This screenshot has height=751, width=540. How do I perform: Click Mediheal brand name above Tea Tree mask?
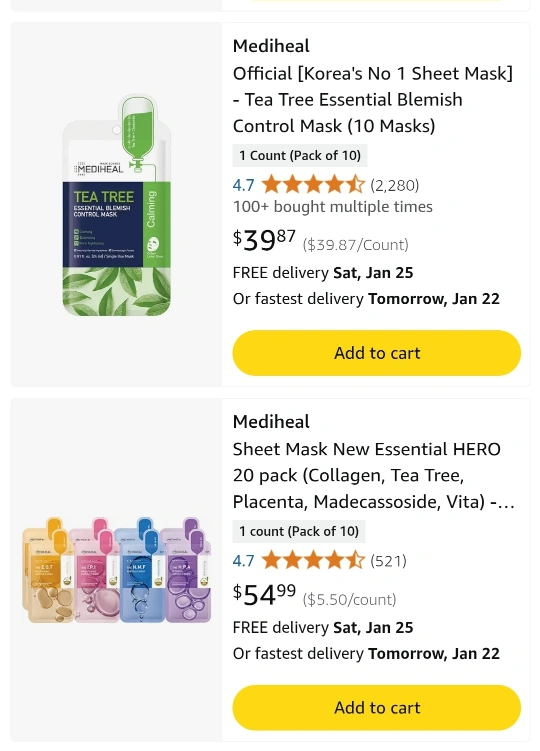coord(271,46)
